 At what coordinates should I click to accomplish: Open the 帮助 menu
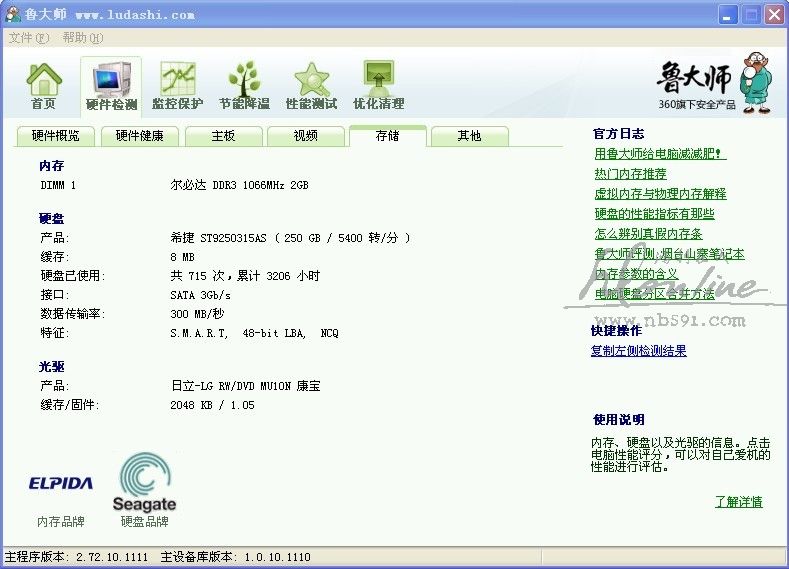[x=83, y=38]
